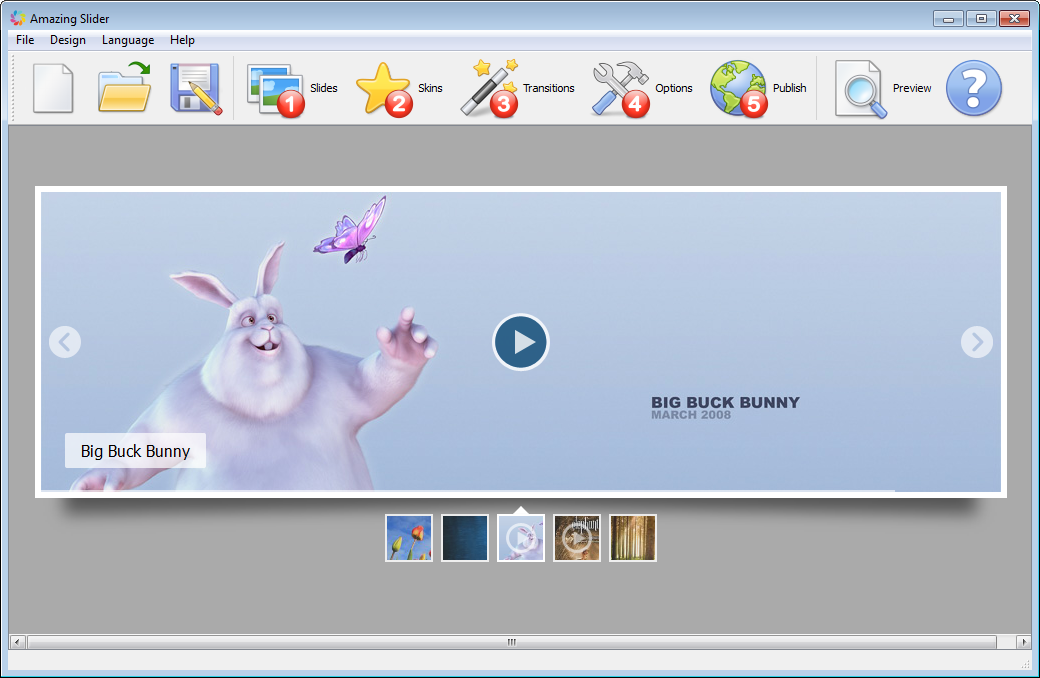Image resolution: width=1040 pixels, height=678 pixels.
Task: Maximize the Amazing Slider window
Action: pos(981,19)
